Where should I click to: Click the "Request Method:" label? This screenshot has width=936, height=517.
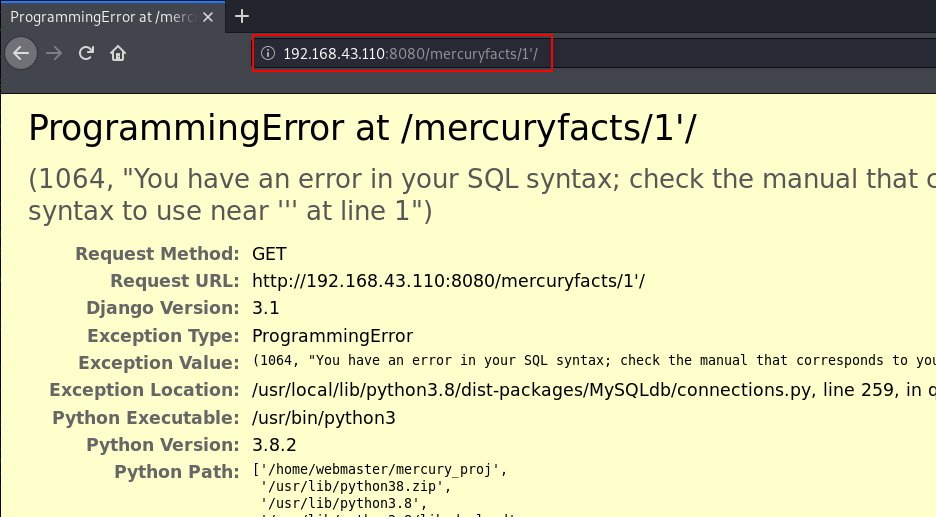click(157, 254)
